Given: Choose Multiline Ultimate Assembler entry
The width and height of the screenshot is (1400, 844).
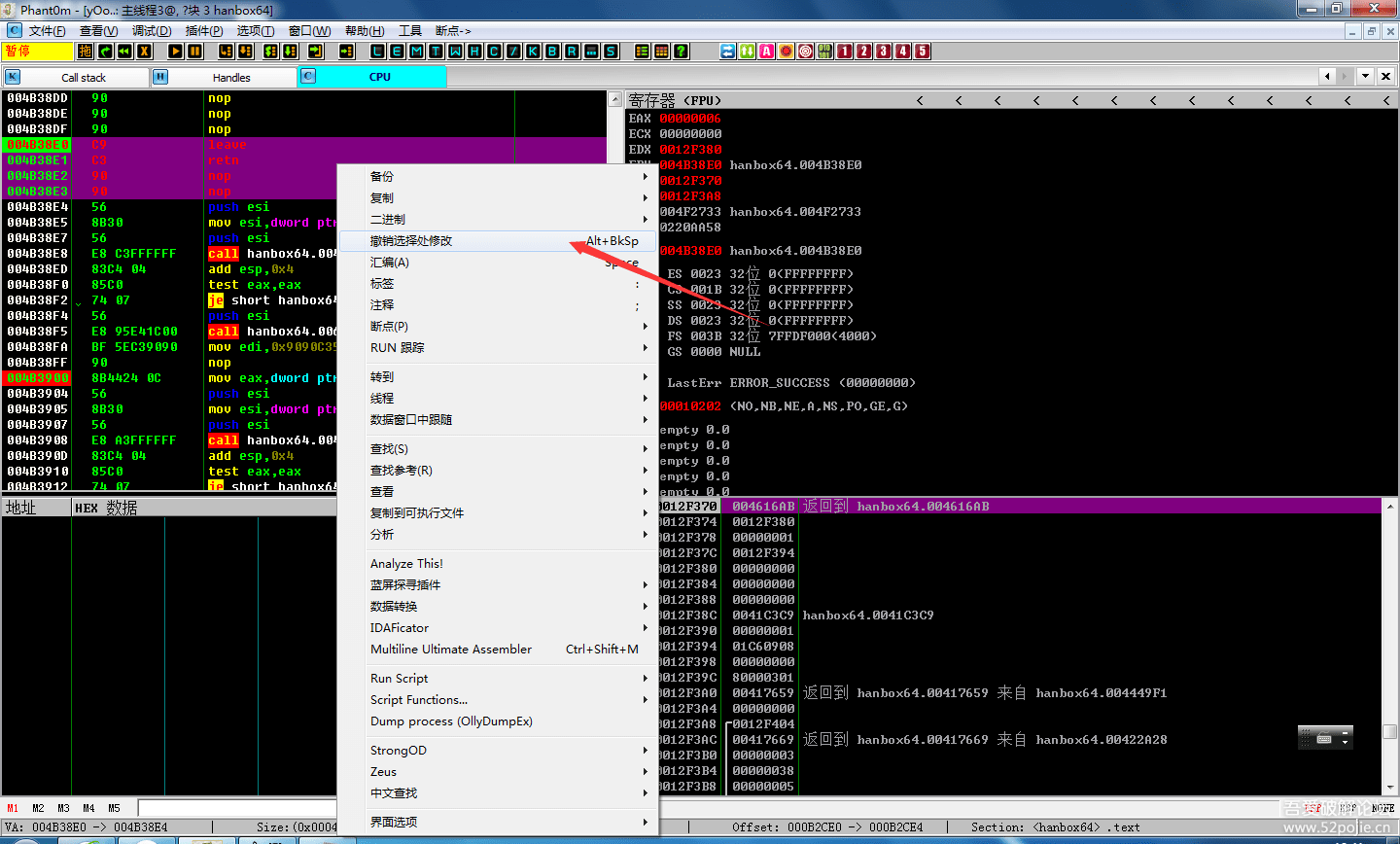Looking at the screenshot, I should pyautogui.click(x=498, y=650).
